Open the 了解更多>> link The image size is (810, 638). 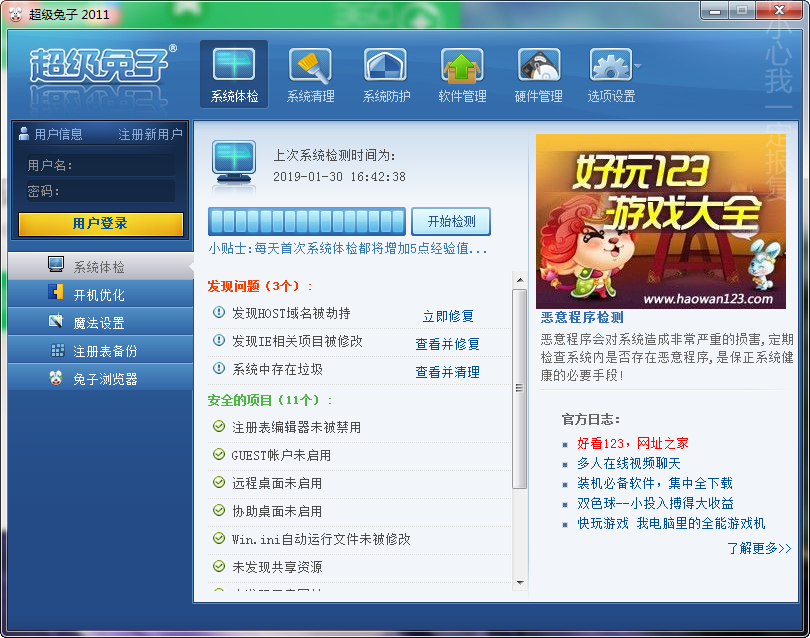coord(759,548)
